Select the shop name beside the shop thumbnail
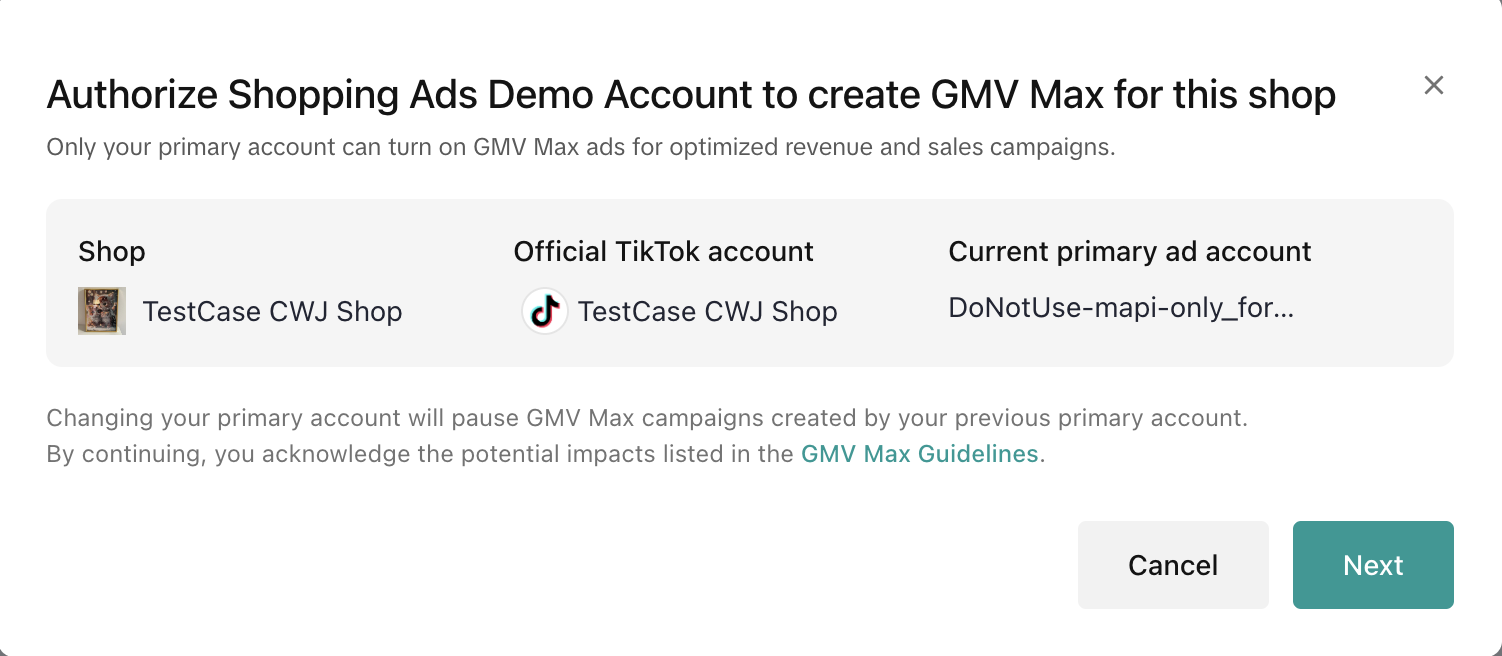Screen dimensions: 1502x656 (272, 312)
